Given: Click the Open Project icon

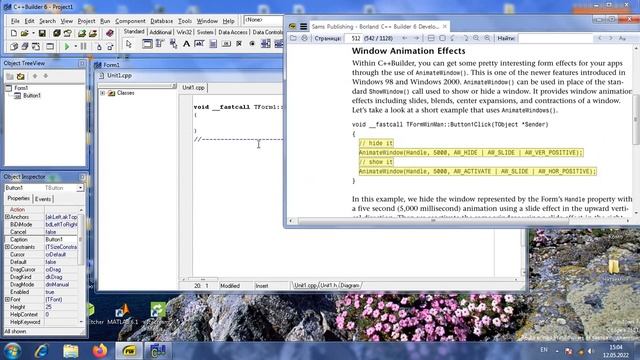Looking at the screenshot, I should coord(68,33).
